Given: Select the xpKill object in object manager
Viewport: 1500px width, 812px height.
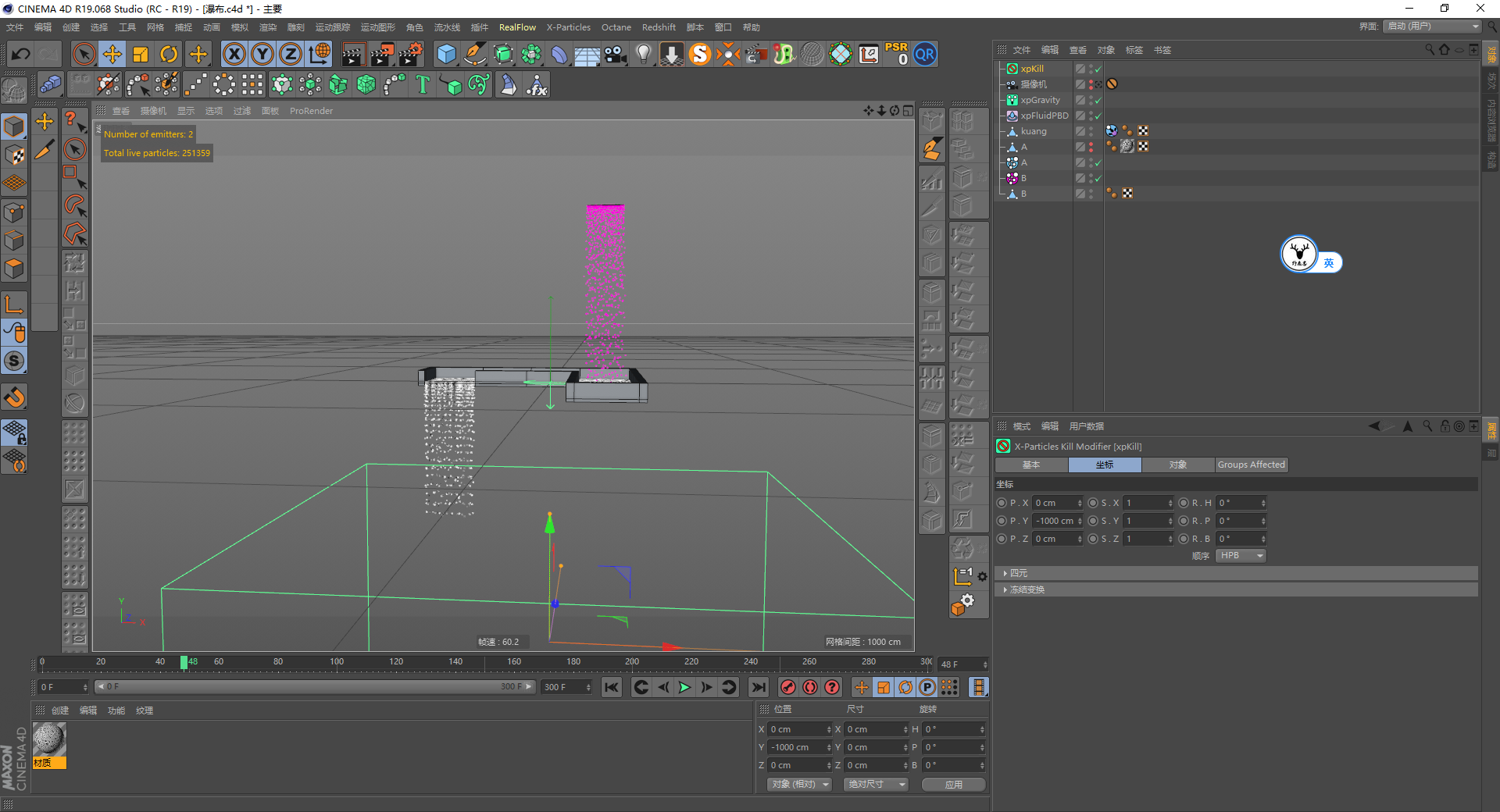Looking at the screenshot, I should click(1031, 69).
